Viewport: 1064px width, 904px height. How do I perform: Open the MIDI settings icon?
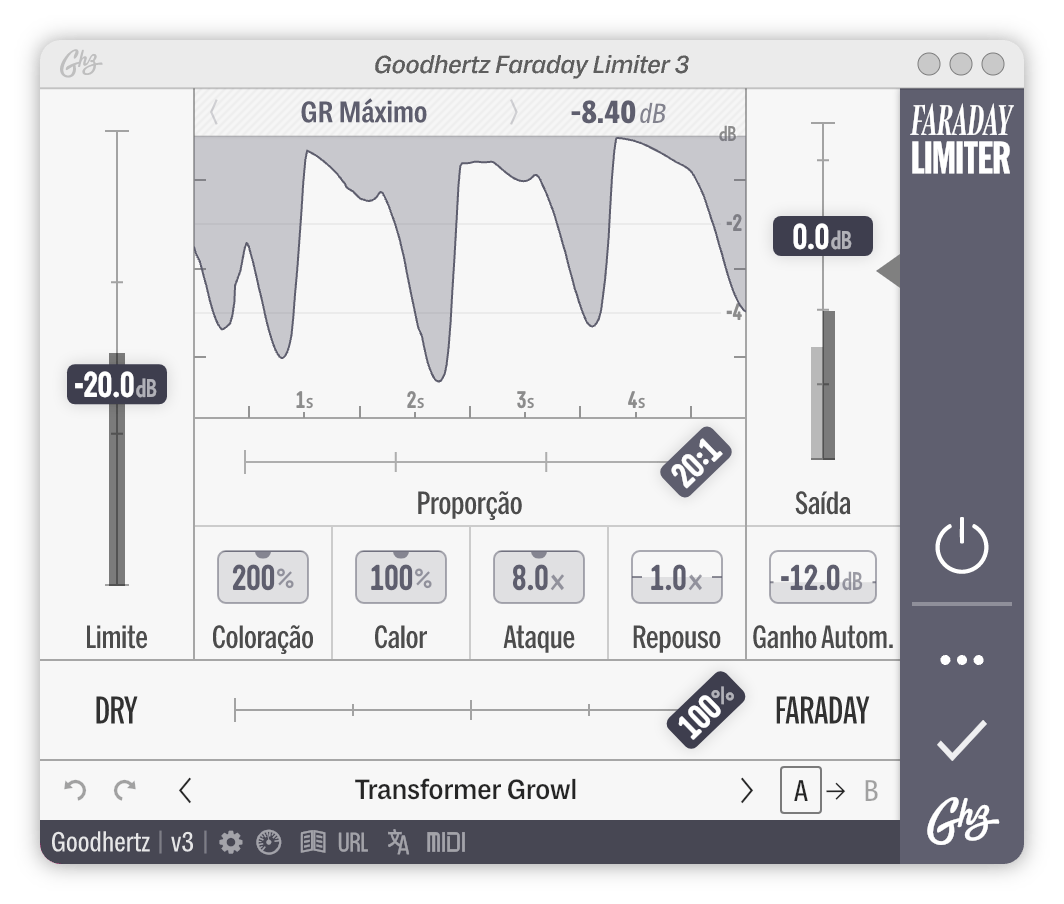(x=446, y=843)
